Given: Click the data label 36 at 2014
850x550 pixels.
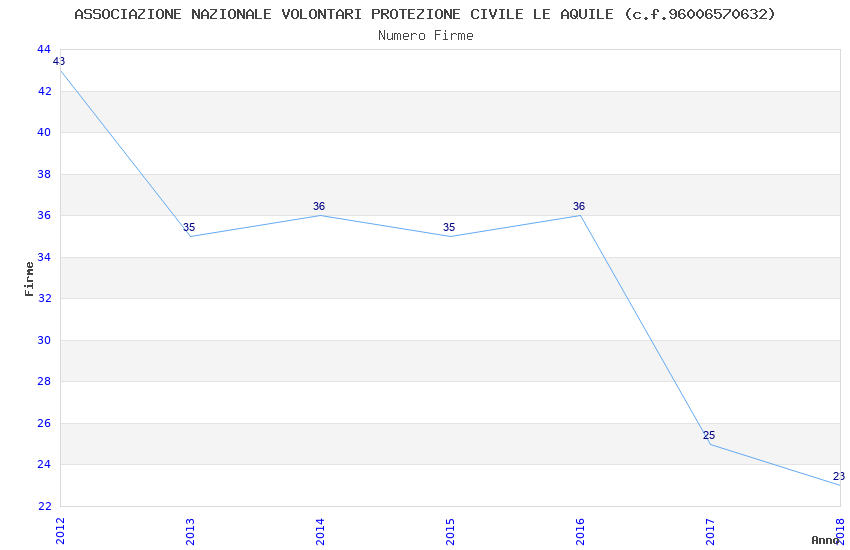Looking at the screenshot, I should coord(319,206).
